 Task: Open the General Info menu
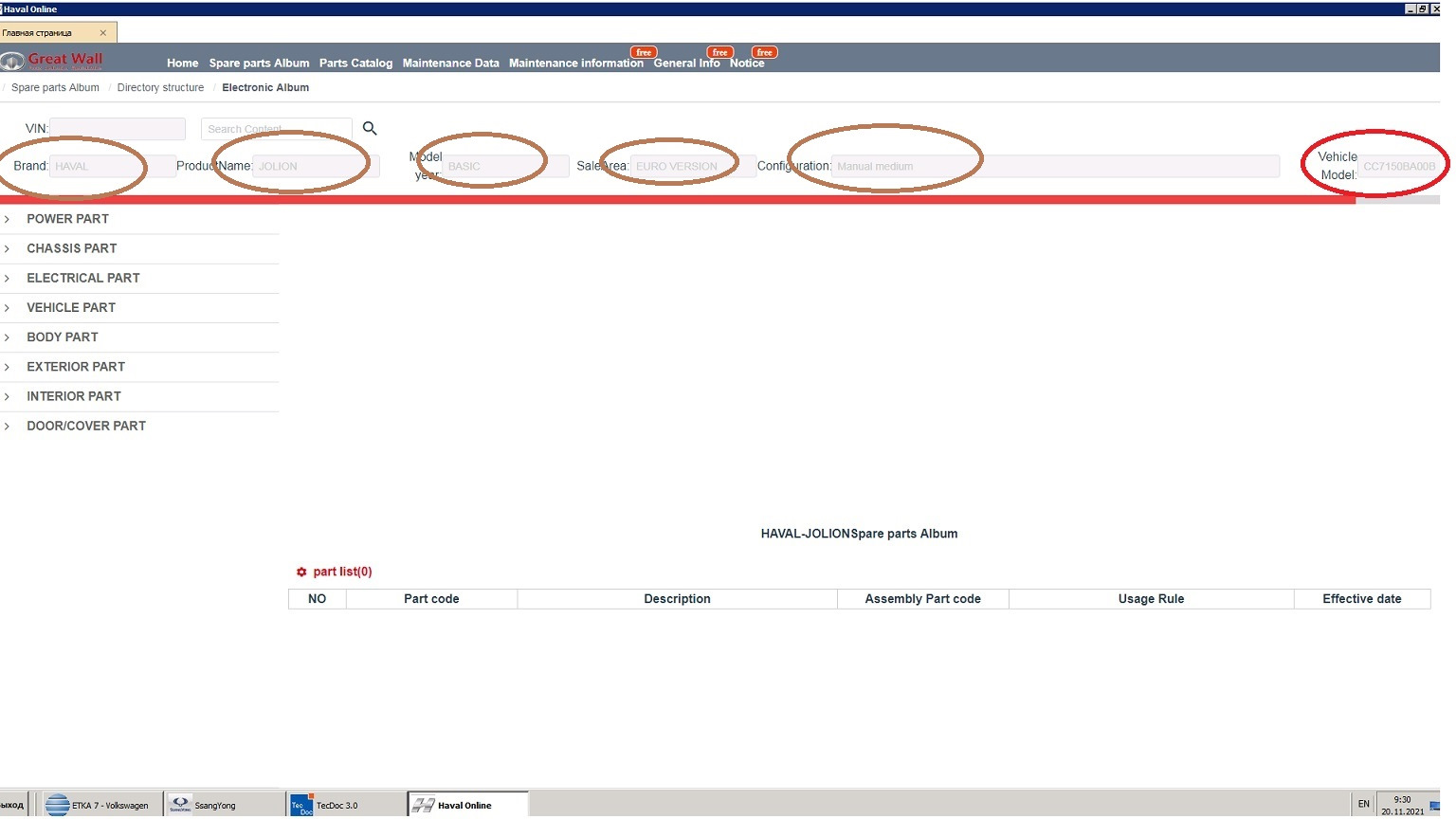(x=686, y=64)
